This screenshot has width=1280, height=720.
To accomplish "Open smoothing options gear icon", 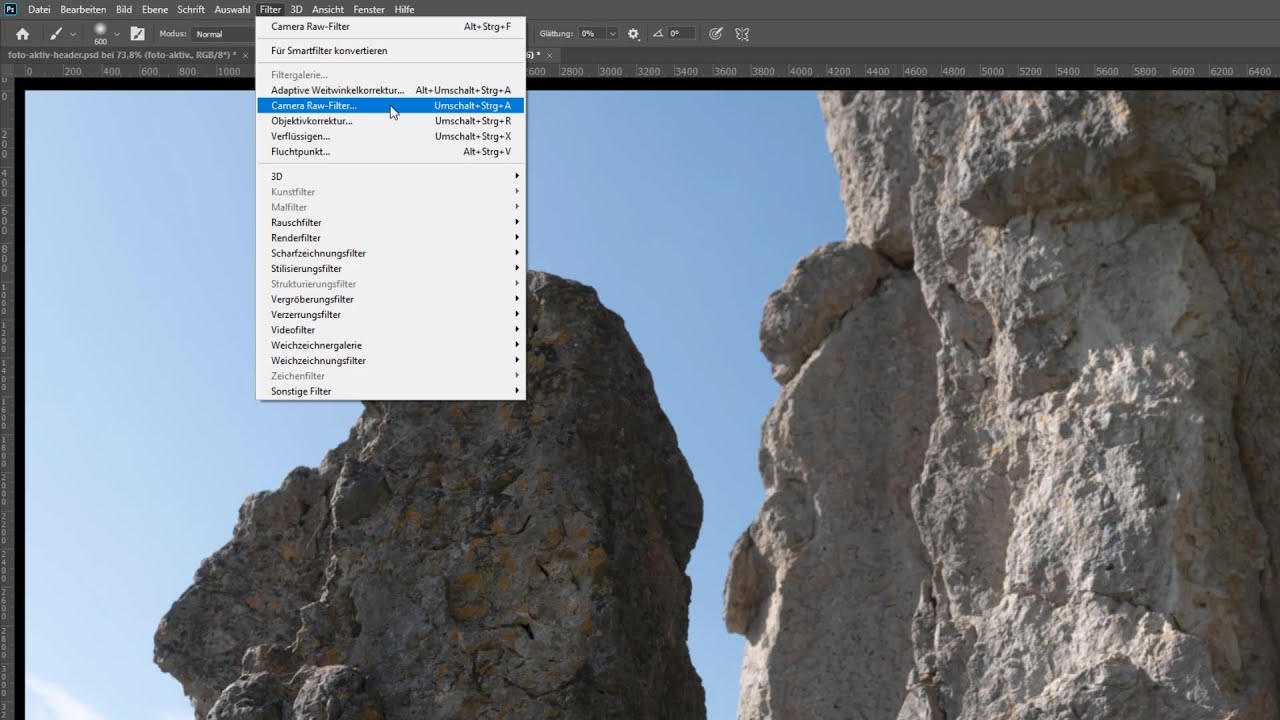I will (x=633, y=33).
